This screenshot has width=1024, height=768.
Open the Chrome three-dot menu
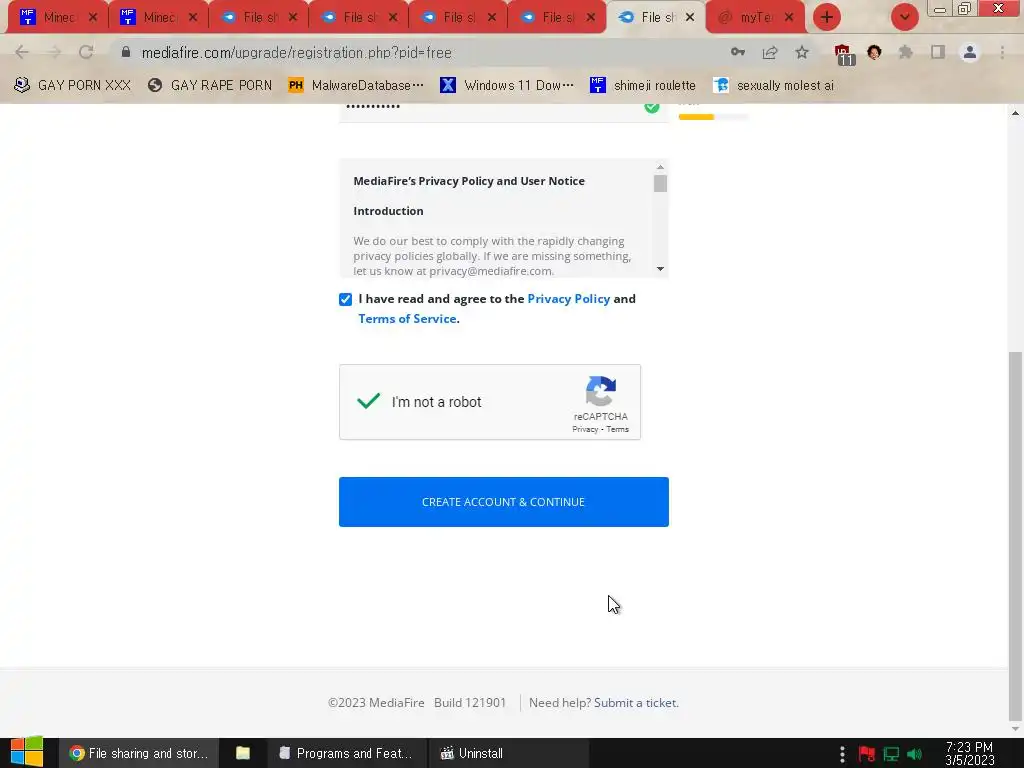click(x=1002, y=52)
